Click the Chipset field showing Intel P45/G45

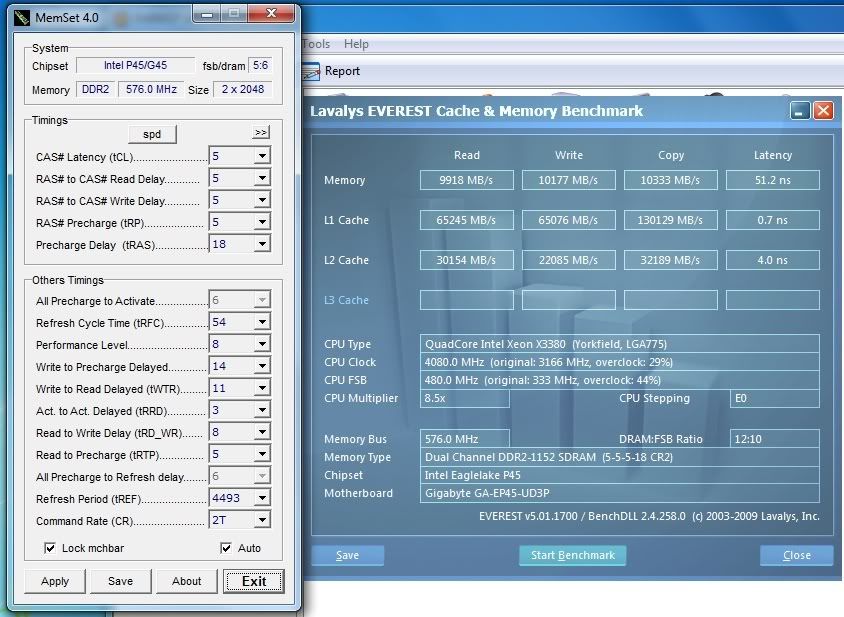click(x=136, y=66)
